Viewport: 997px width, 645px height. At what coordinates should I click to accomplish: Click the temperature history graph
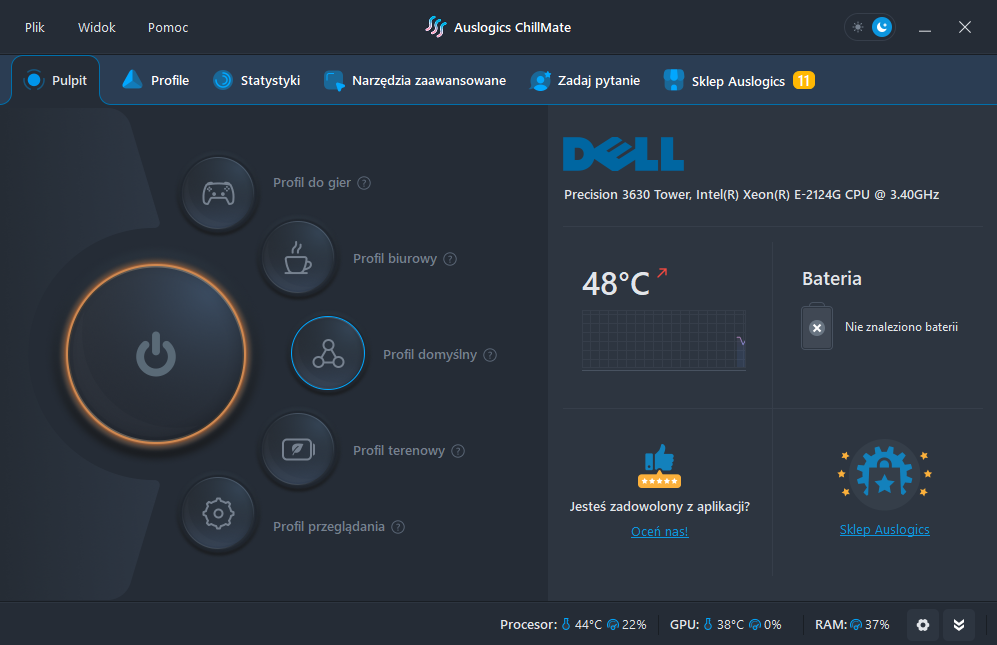pos(664,340)
